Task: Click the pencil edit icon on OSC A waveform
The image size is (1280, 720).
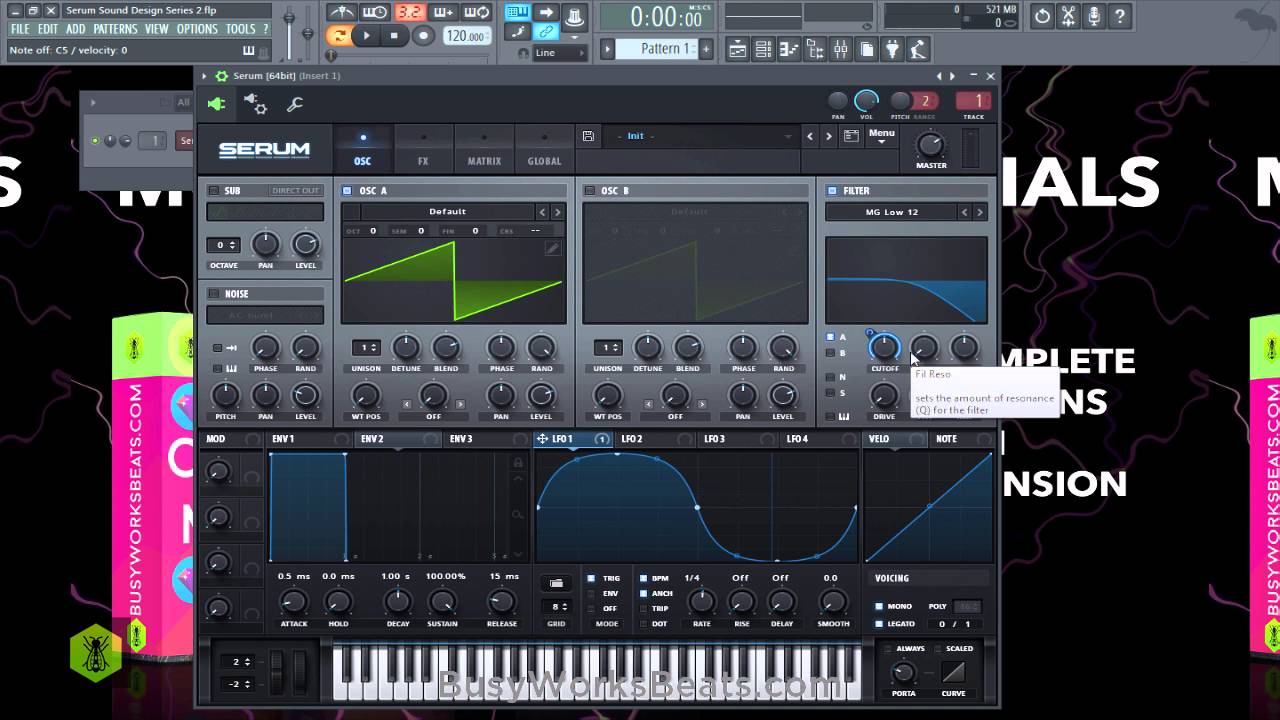Action: pyautogui.click(x=552, y=248)
